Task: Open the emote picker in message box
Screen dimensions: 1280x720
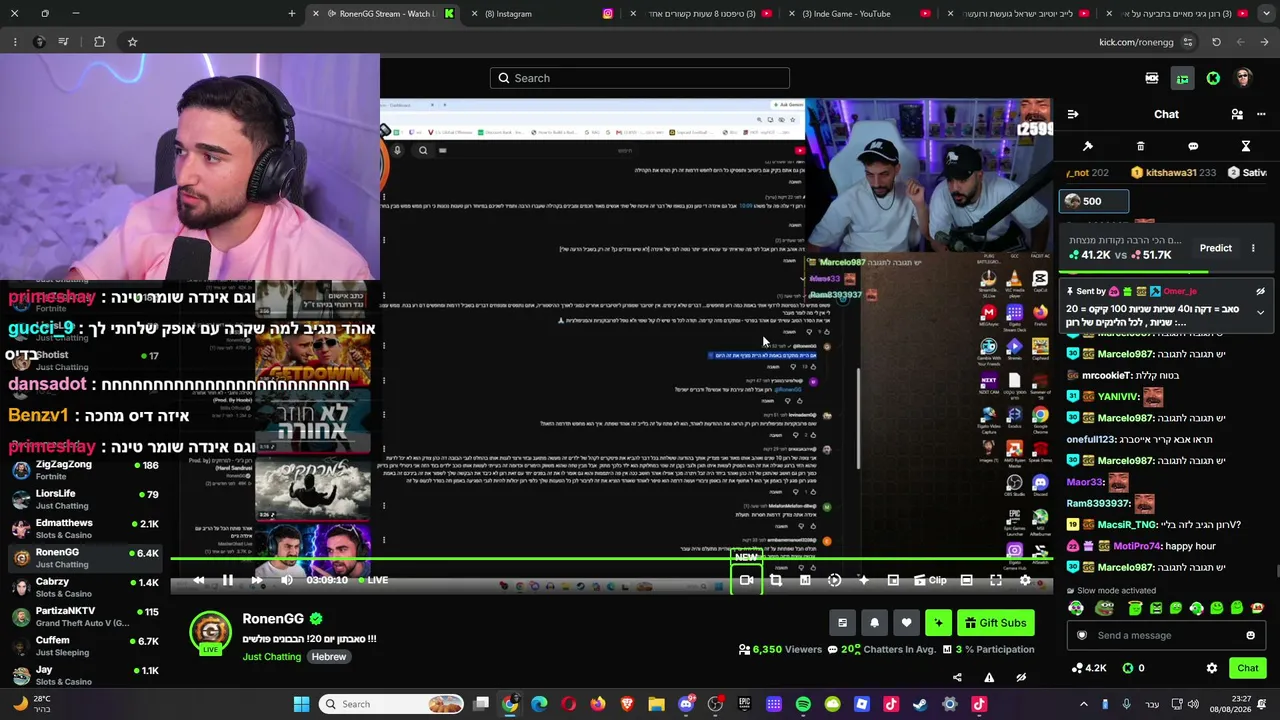Action: pyautogui.click(x=1250, y=636)
